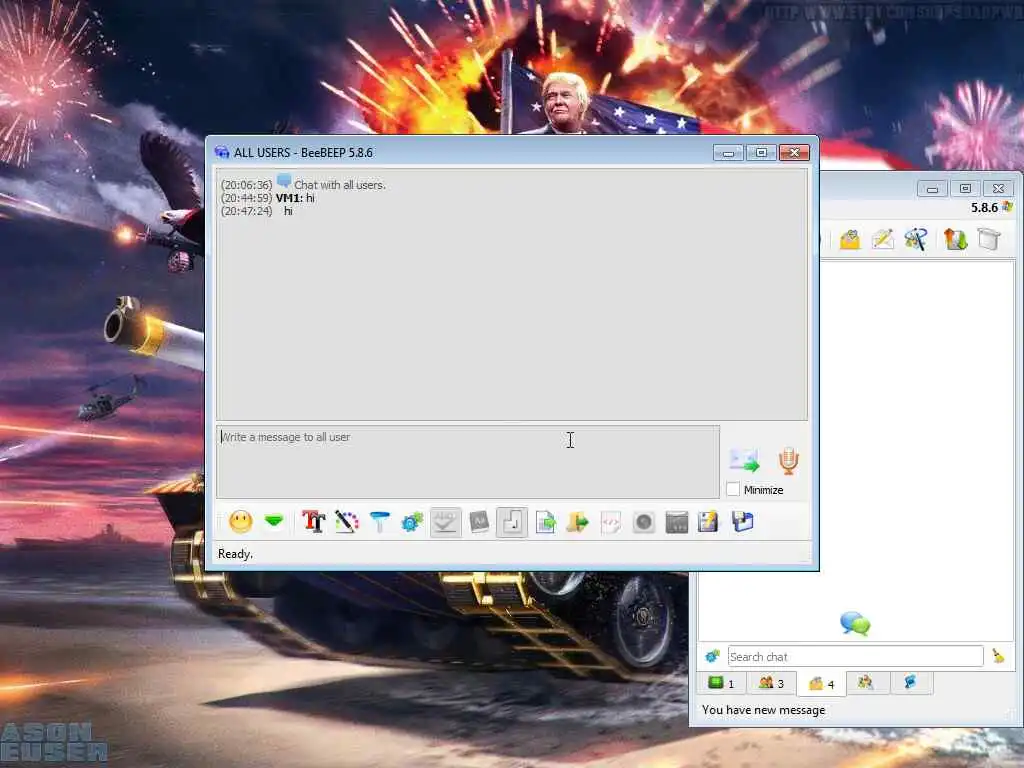The width and height of the screenshot is (1024, 768).
Task: Toggle the gray dictionary book button
Action: pos(479,522)
